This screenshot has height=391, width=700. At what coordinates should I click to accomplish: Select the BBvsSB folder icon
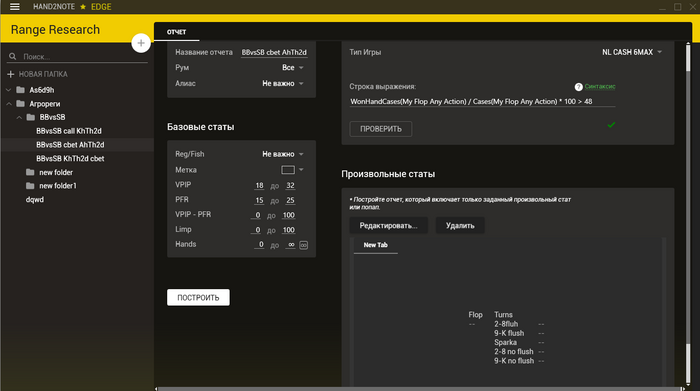[31, 117]
